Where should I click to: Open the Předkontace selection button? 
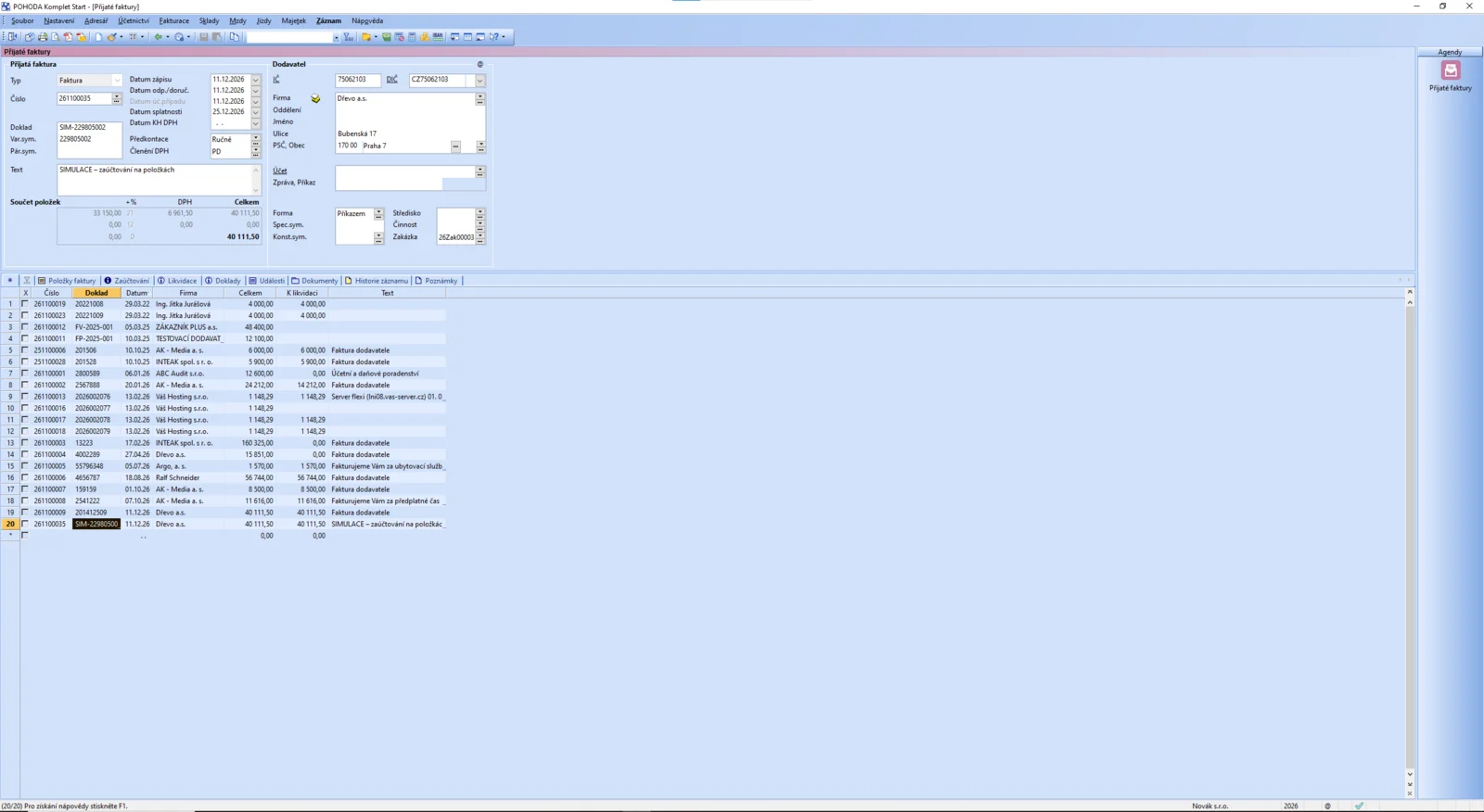256,139
